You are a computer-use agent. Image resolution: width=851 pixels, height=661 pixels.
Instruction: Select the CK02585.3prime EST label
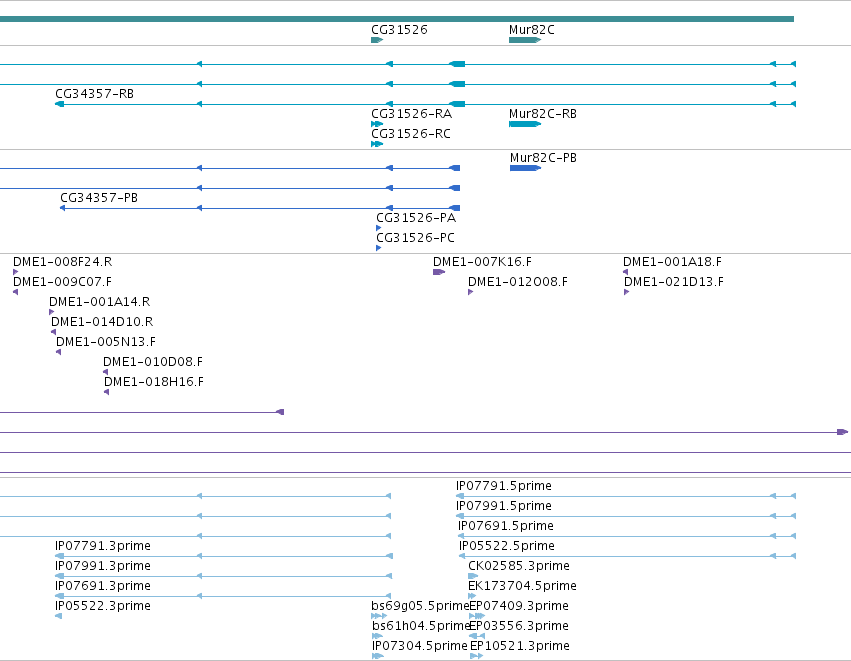pyautogui.click(x=519, y=567)
